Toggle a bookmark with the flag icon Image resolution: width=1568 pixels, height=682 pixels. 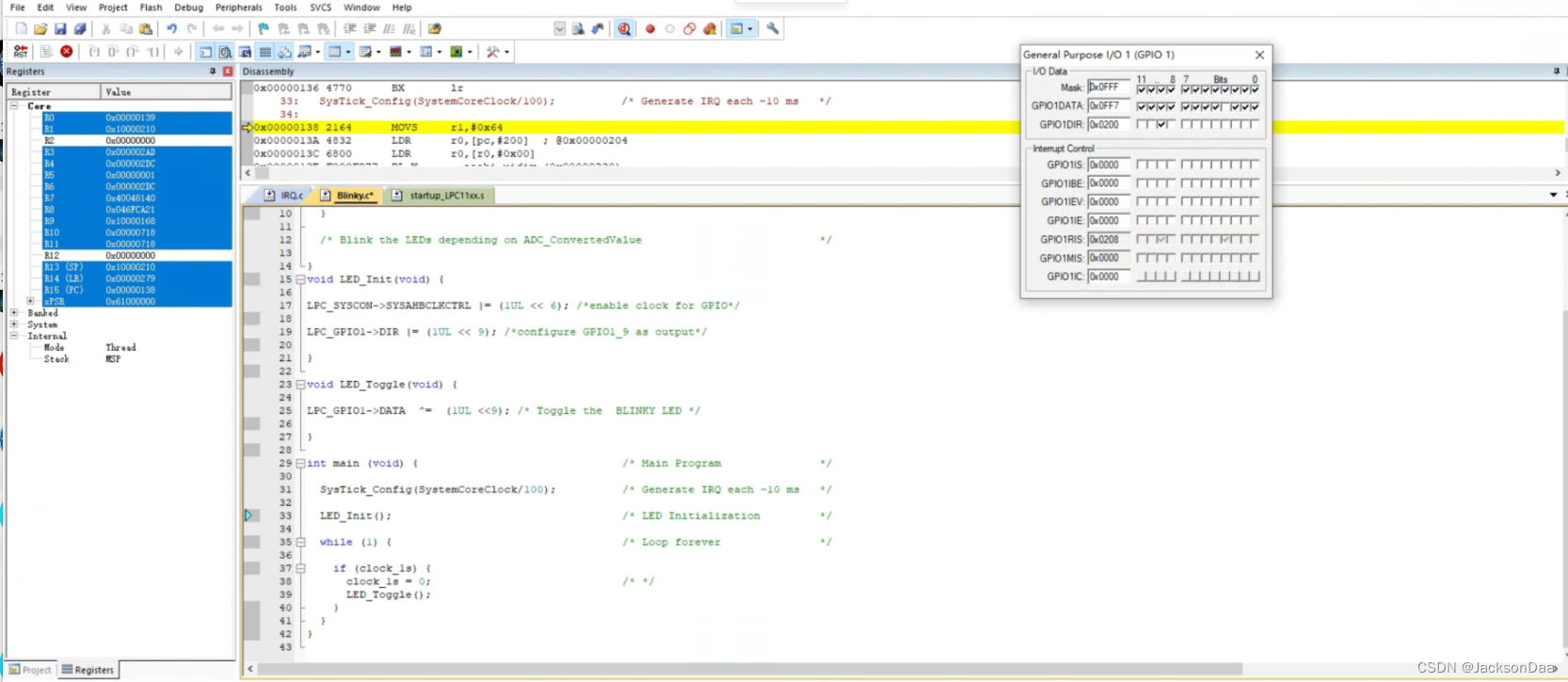point(264,29)
